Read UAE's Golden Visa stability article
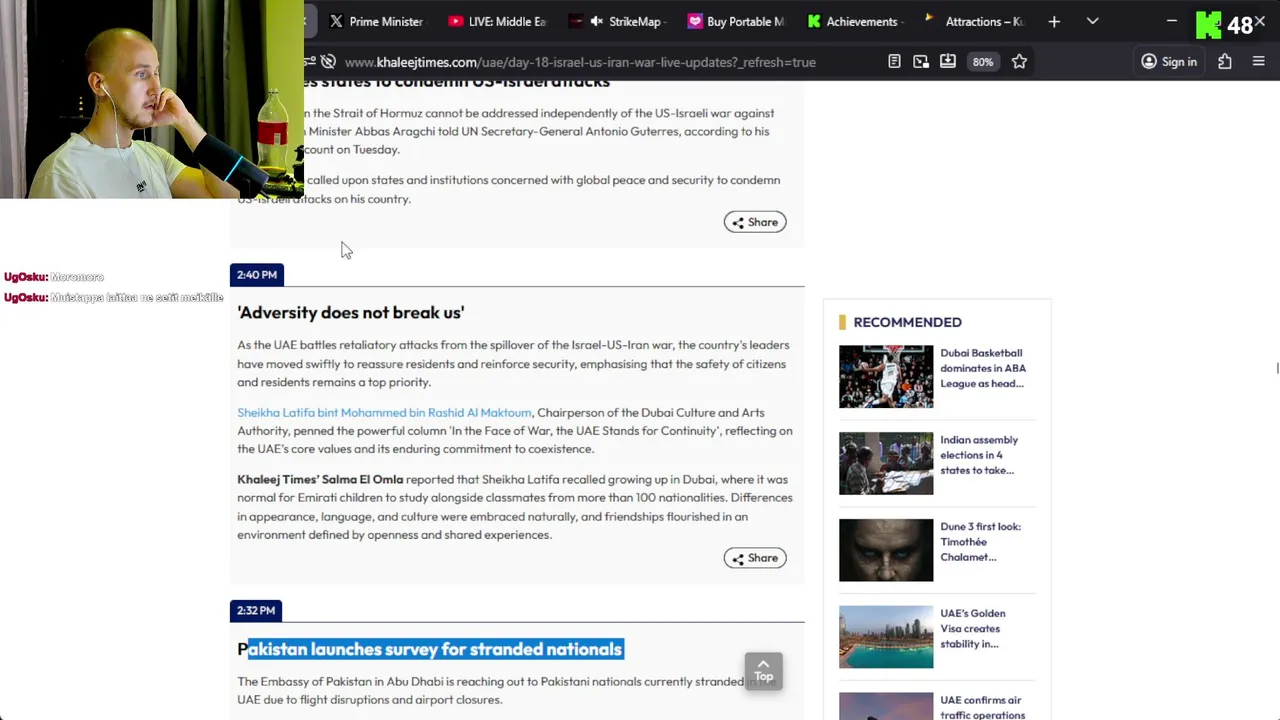Viewport: 1280px width, 720px height. [973, 629]
